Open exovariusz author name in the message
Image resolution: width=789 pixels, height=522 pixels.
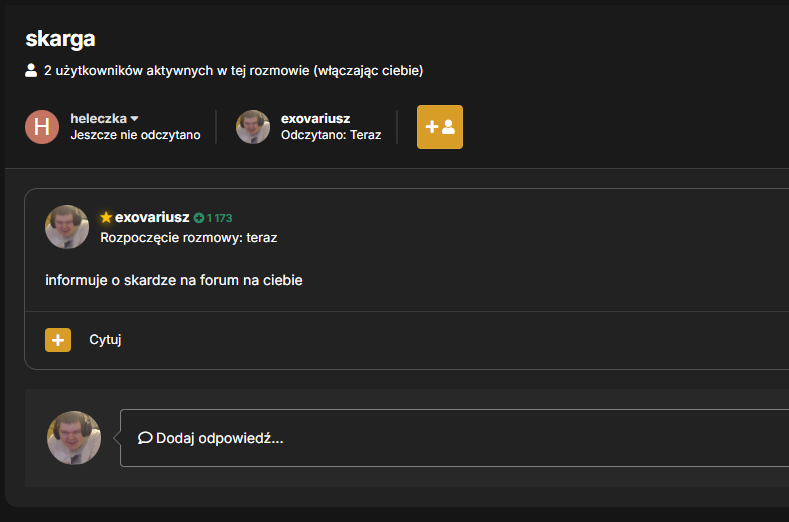pos(152,217)
